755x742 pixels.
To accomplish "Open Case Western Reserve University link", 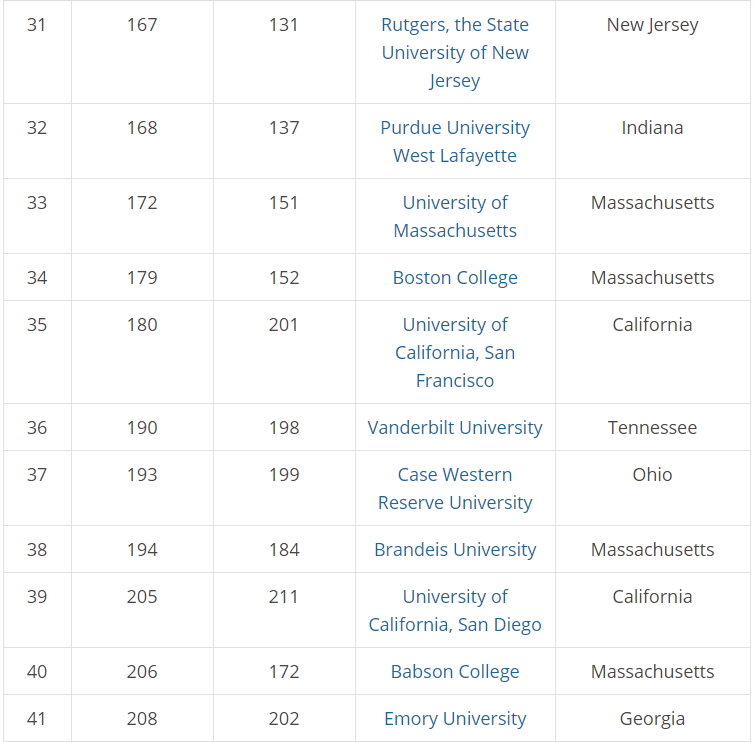I will (x=455, y=489).
